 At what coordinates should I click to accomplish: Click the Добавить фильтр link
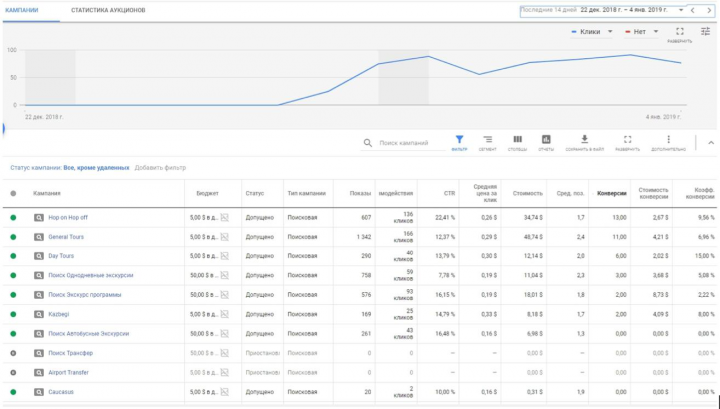tap(160, 168)
